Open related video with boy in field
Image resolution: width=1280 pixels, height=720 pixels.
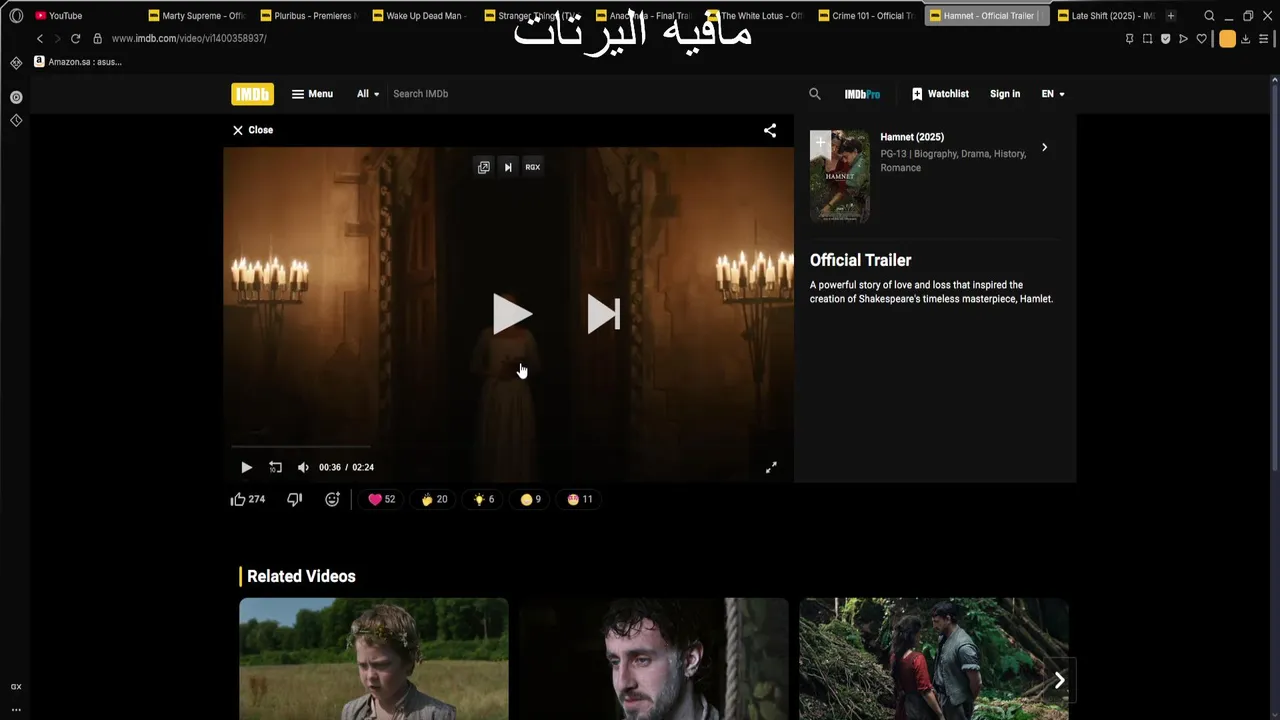[x=374, y=658]
